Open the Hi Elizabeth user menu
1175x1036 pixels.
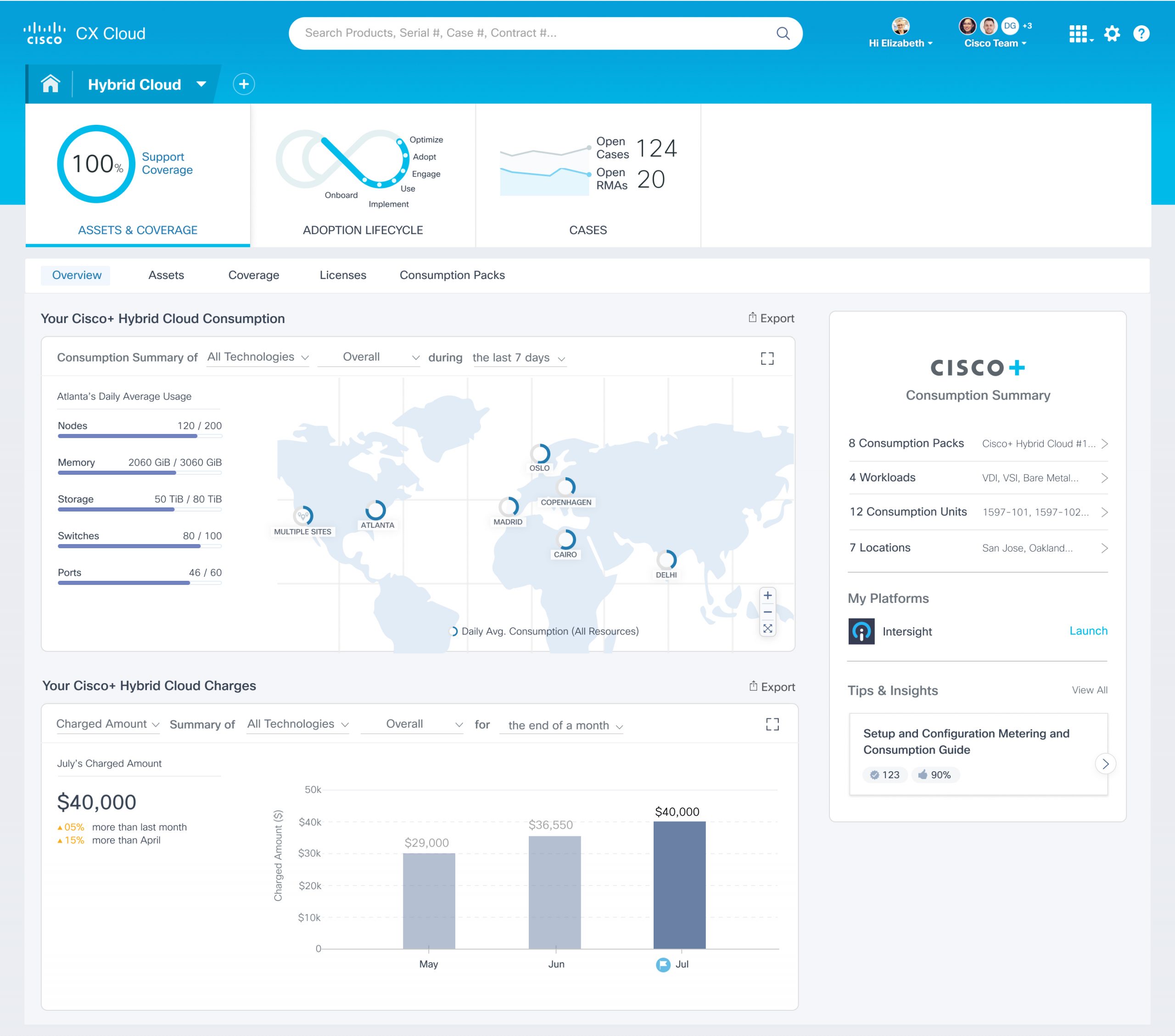[x=900, y=43]
